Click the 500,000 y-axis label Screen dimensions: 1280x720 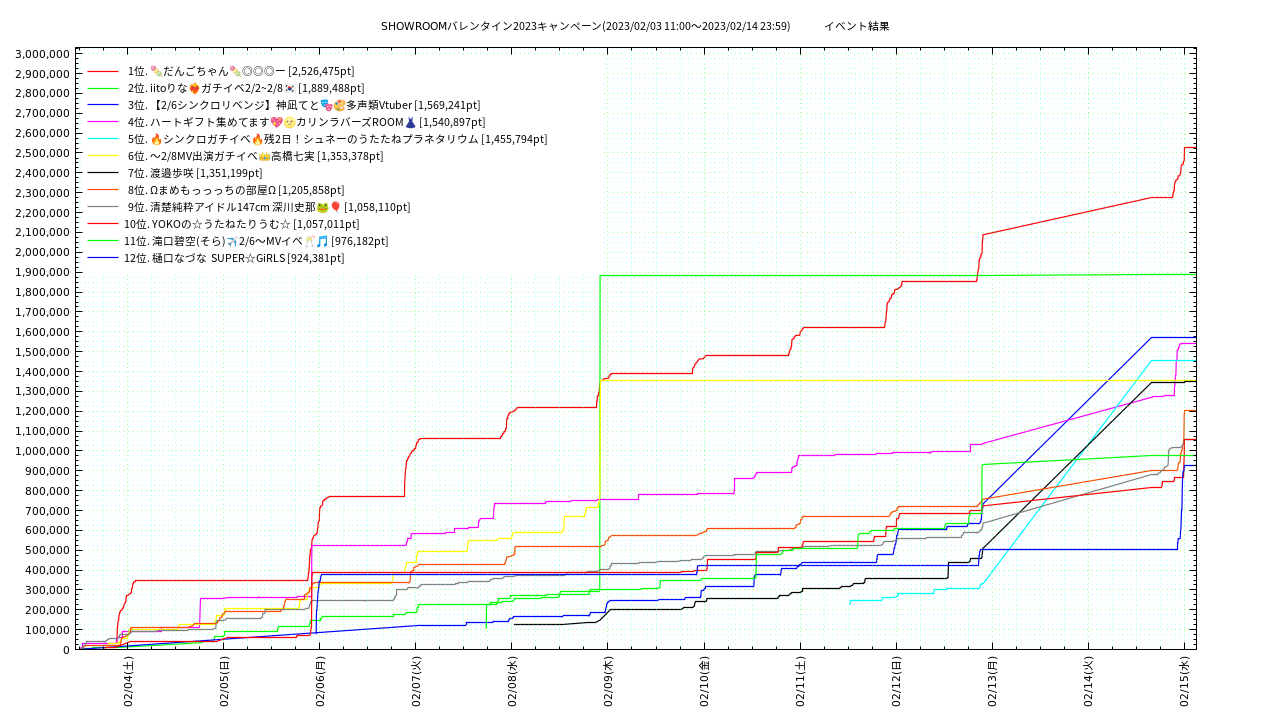point(50,550)
